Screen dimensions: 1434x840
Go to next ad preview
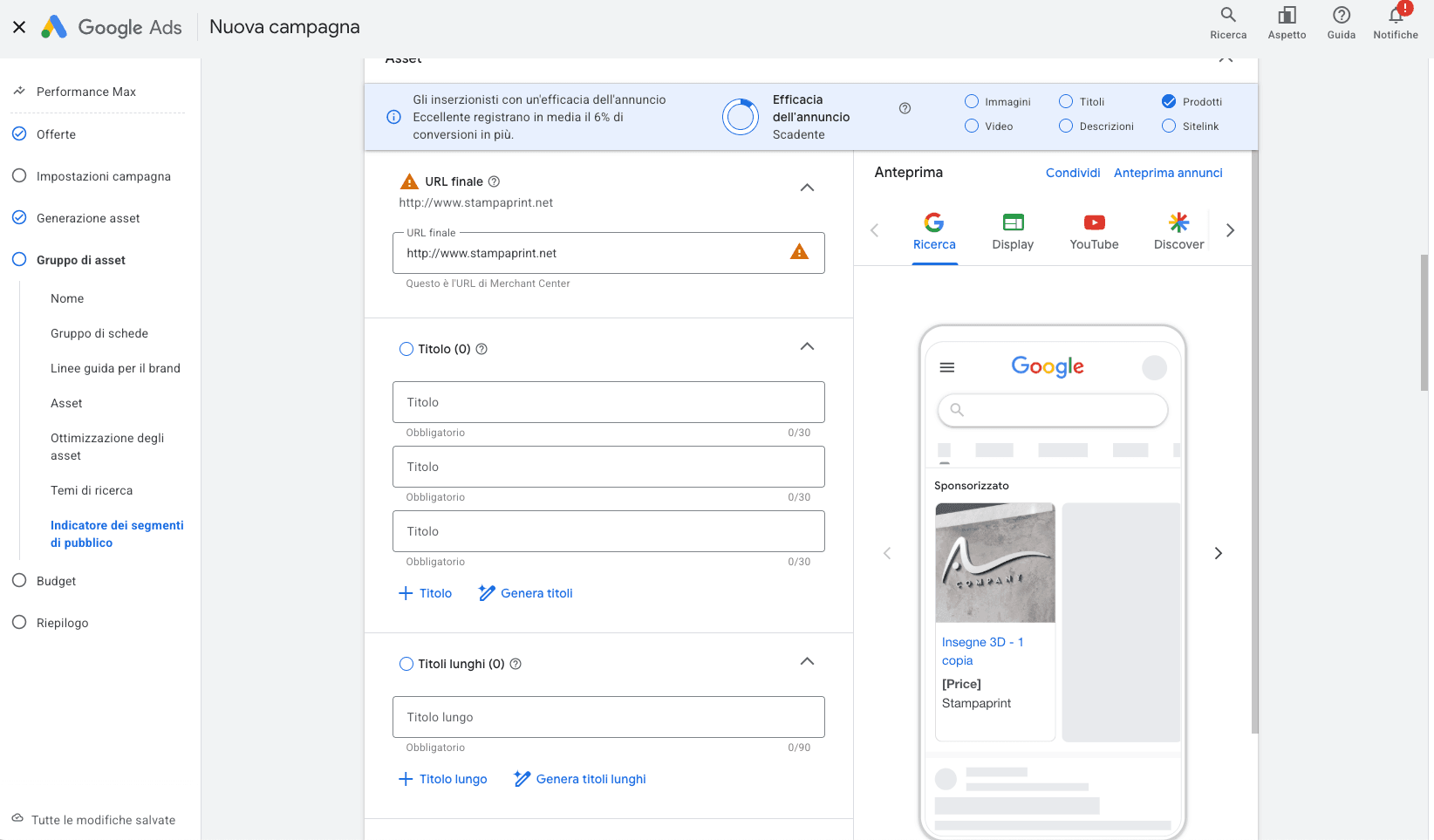pyautogui.click(x=1219, y=553)
